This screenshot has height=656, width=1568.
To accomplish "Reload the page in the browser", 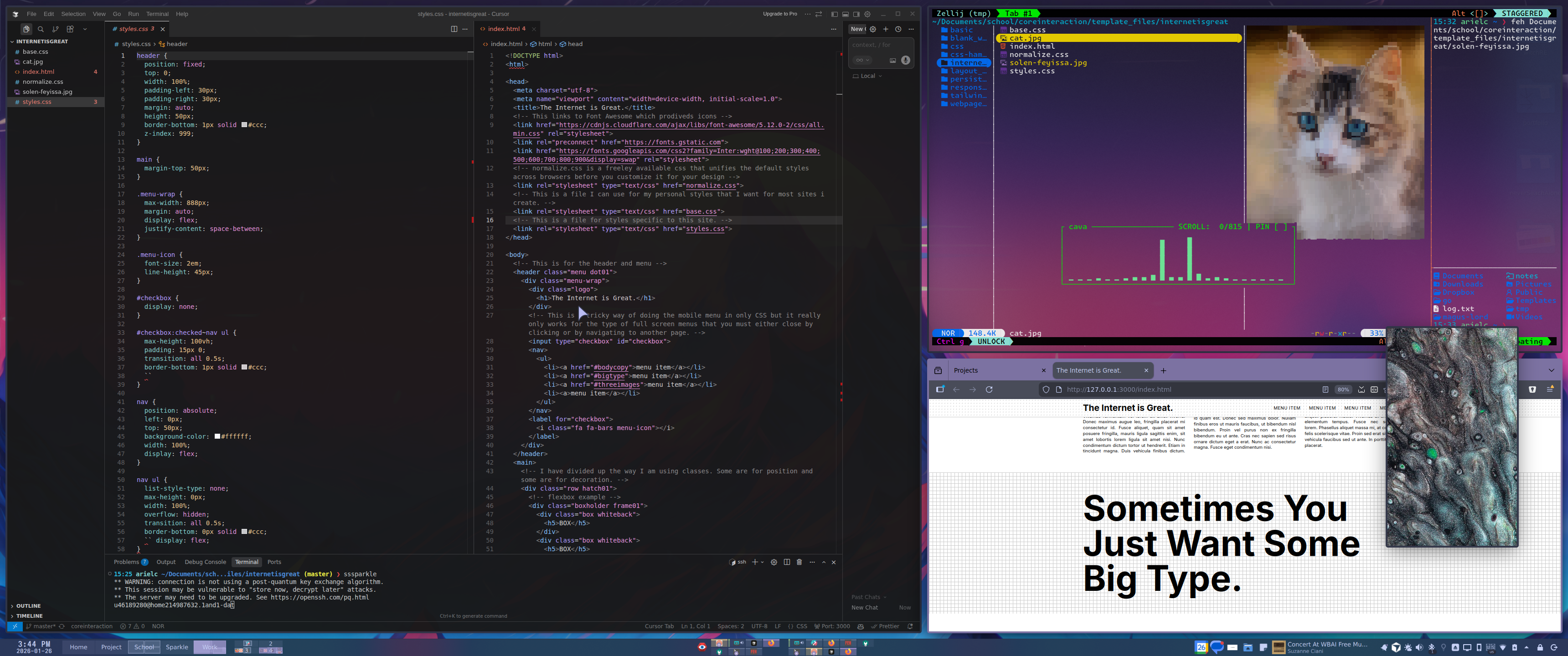I will (989, 389).
